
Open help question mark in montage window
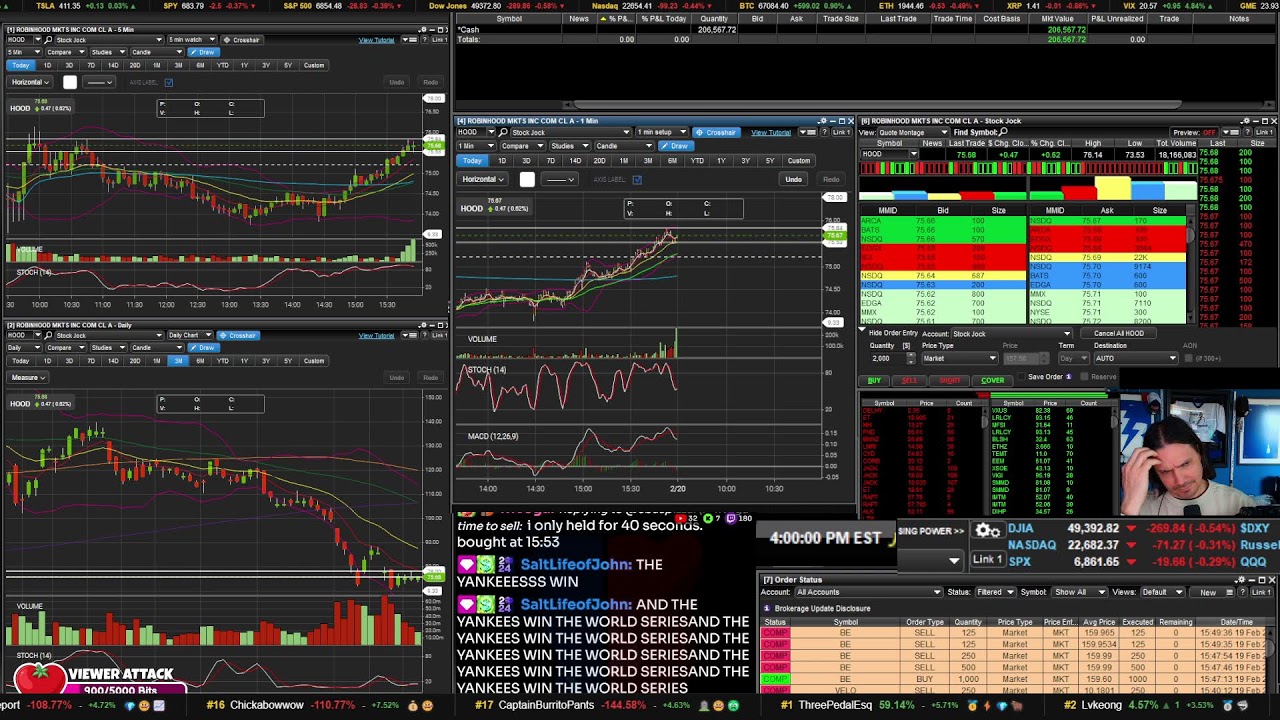(1247, 132)
